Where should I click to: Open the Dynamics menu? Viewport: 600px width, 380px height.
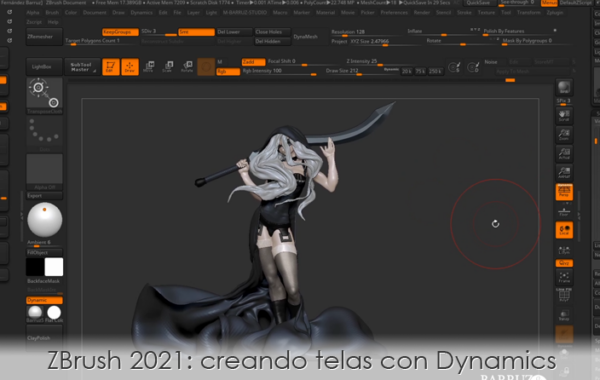(x=142, y=13)
